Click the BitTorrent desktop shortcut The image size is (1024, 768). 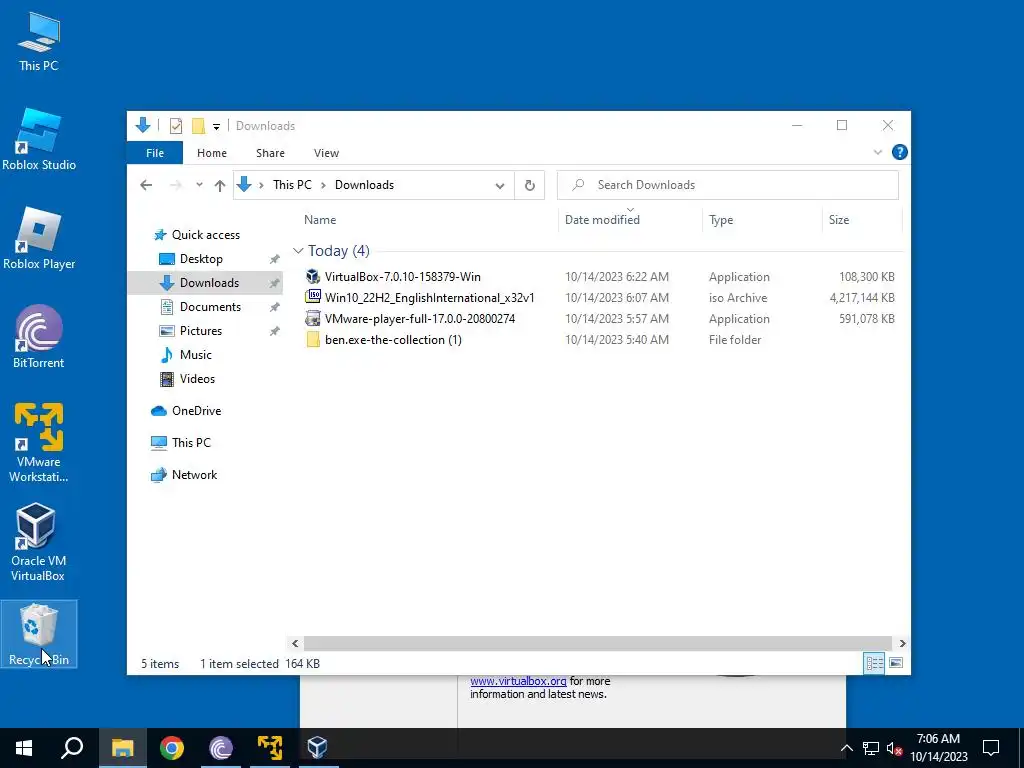point(39,338)
